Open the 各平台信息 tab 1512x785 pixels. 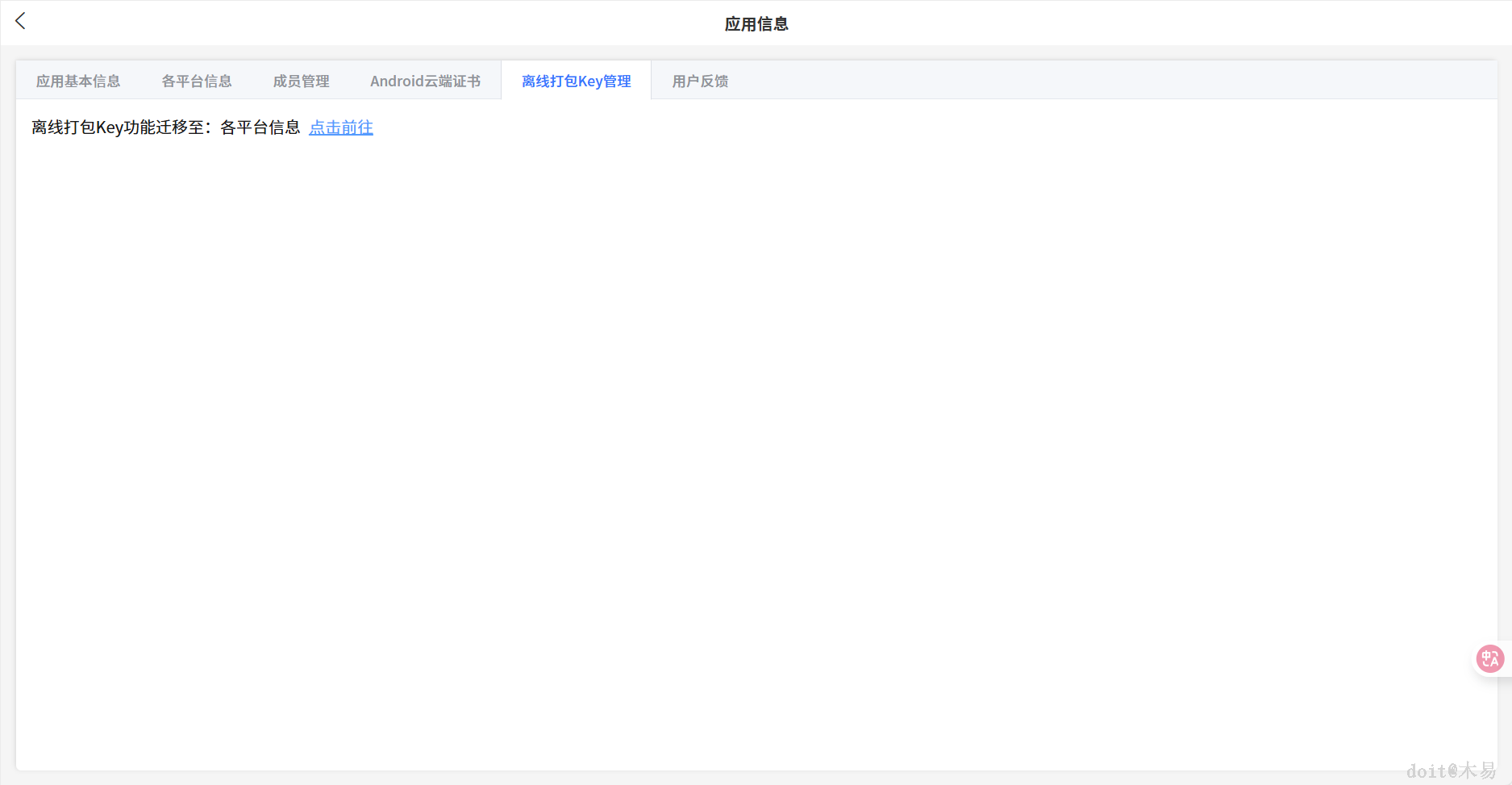click(196, 81)
